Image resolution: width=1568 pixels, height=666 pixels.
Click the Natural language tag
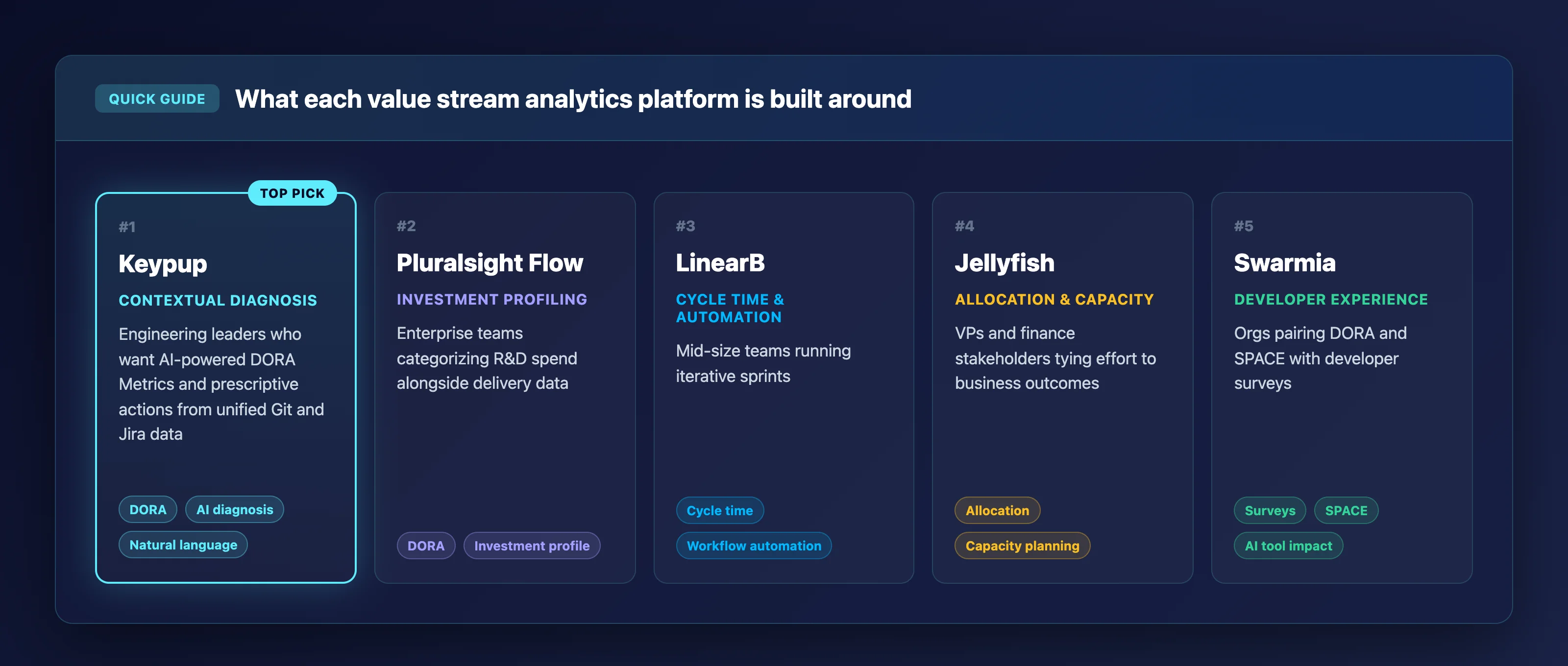pyautogui.click(x=183, y=545)
